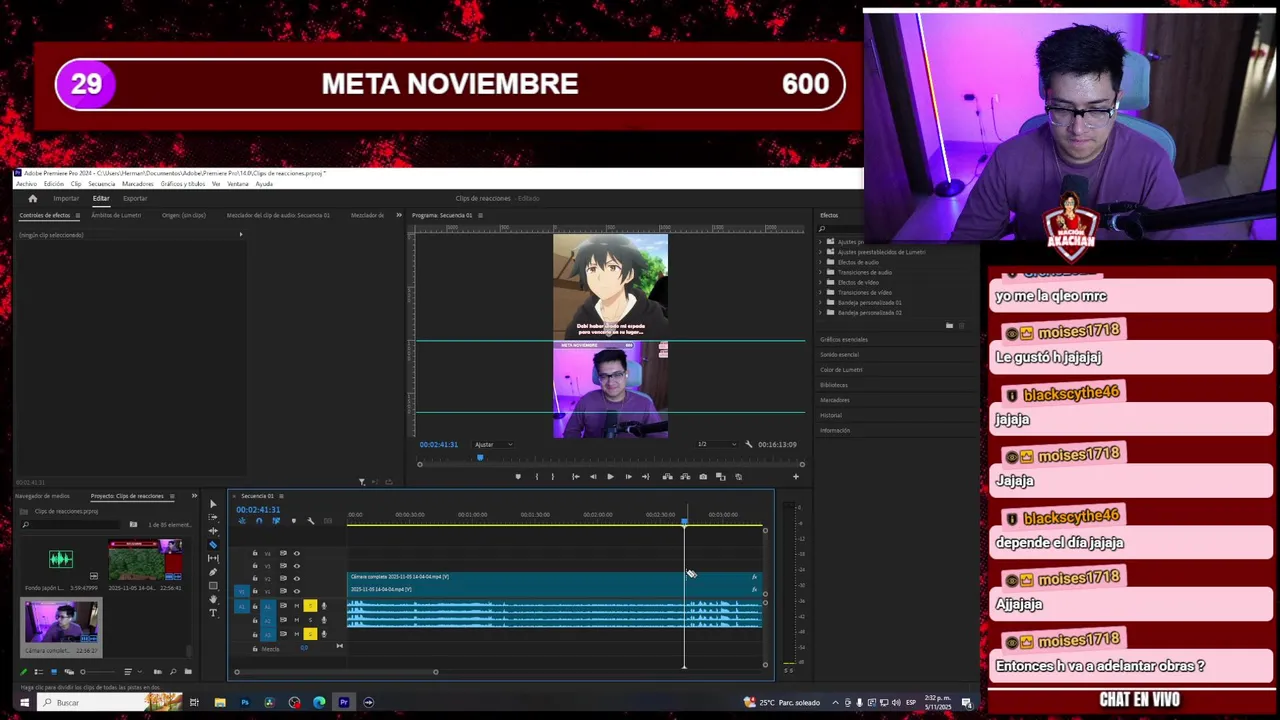Open the Historial panel
Screen dimensions: 1280x720
831,415
